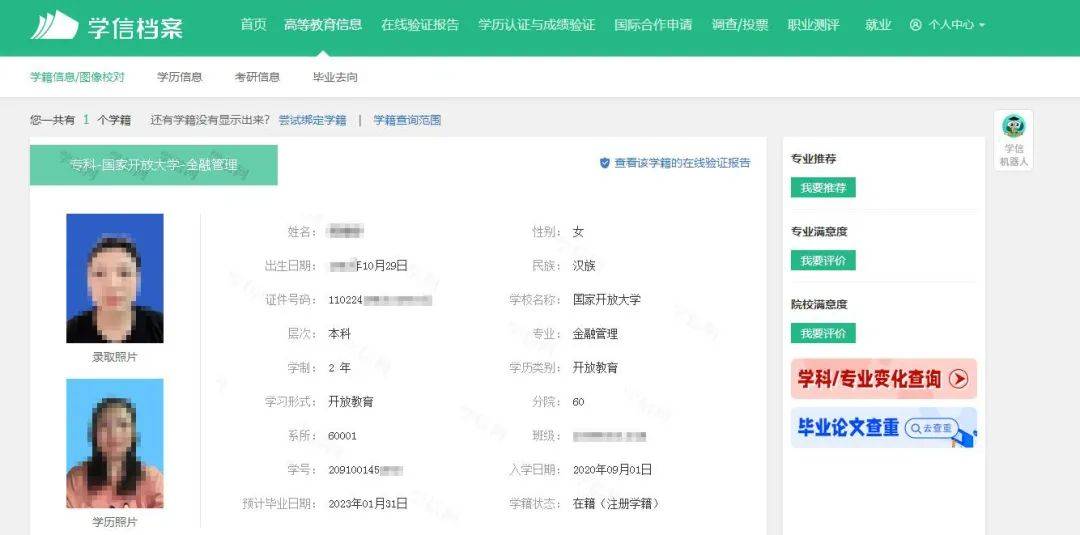Open the 毕业去向 tab
The image size is (1080, 535).
tap(335, 77)
